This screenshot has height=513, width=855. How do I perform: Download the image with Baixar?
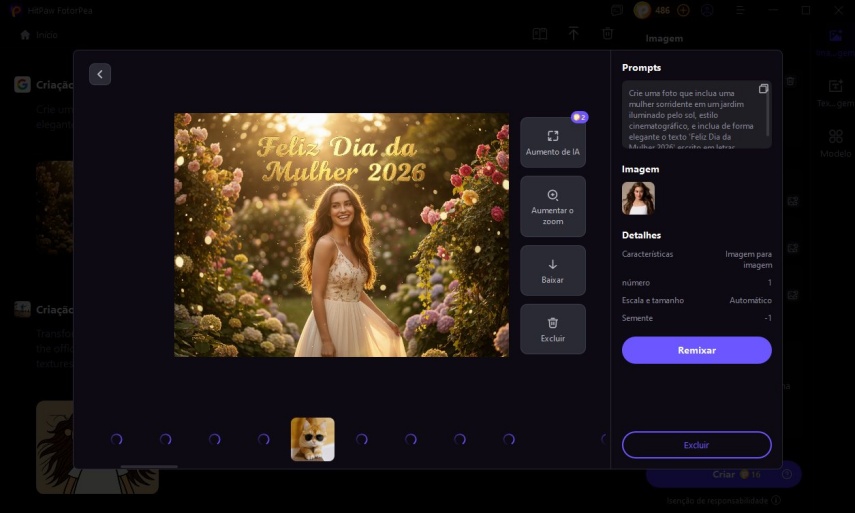pos(552,270)
